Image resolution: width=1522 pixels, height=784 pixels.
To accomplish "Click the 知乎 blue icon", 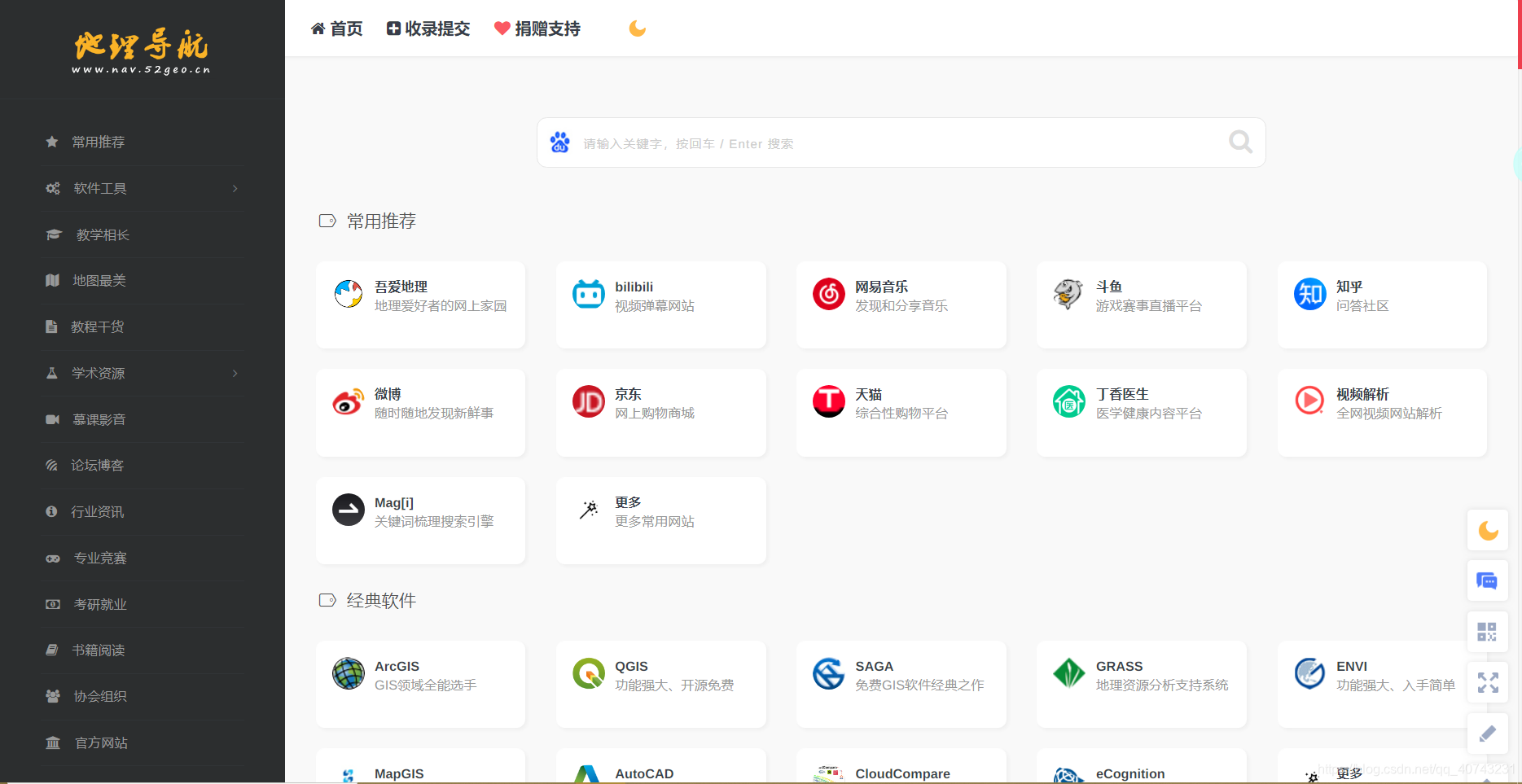I will [x=1310, y=294].
